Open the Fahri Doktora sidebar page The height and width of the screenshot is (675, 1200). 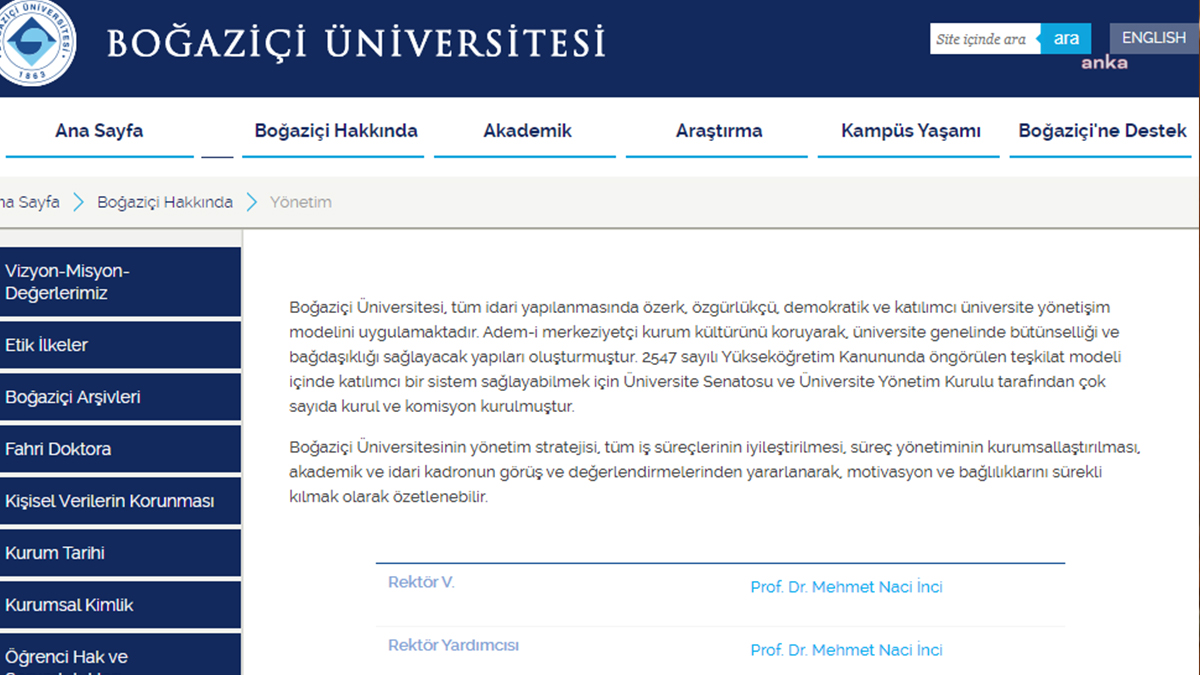tap(120, 448)
